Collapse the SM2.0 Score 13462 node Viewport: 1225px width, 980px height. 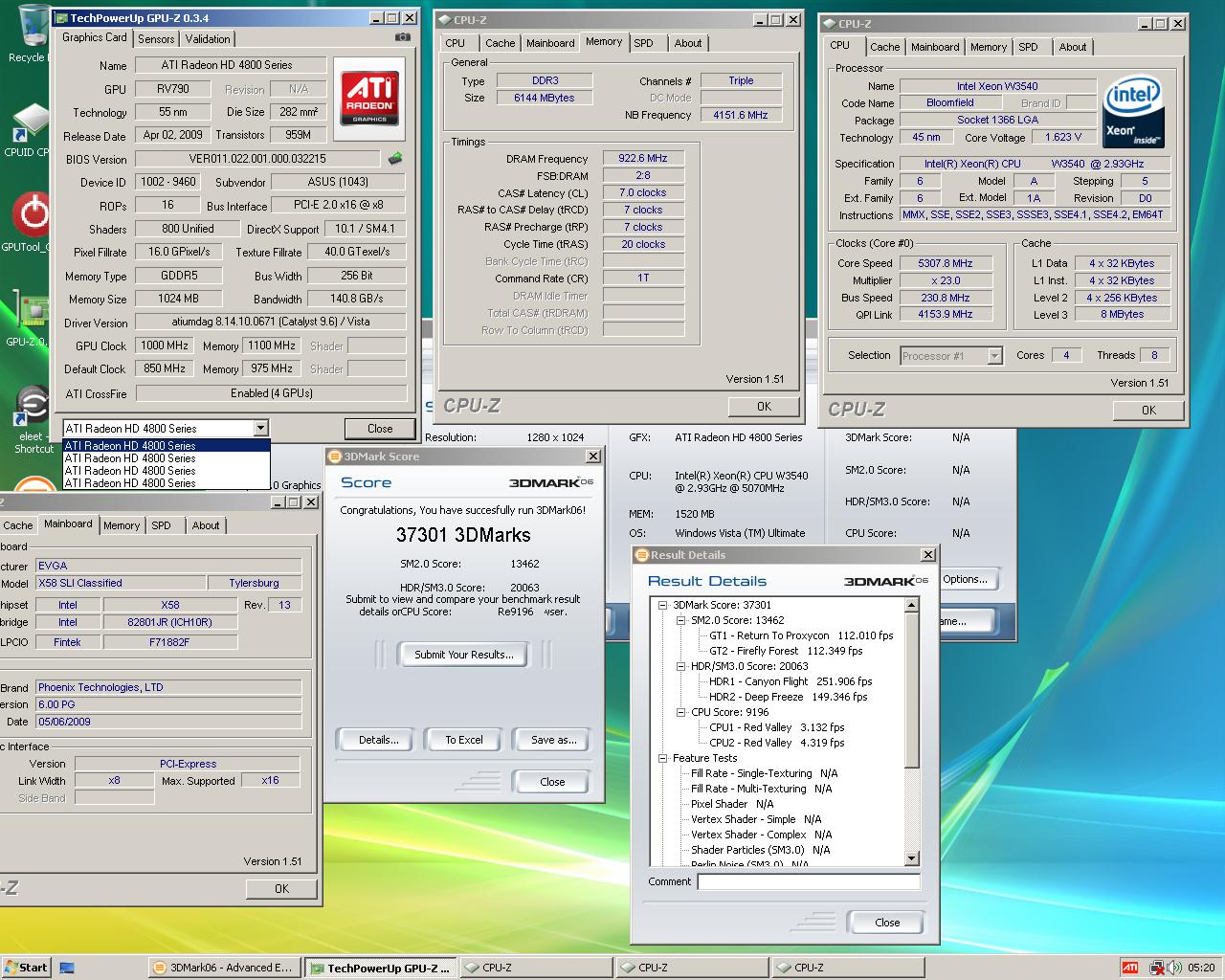(680, 620)
